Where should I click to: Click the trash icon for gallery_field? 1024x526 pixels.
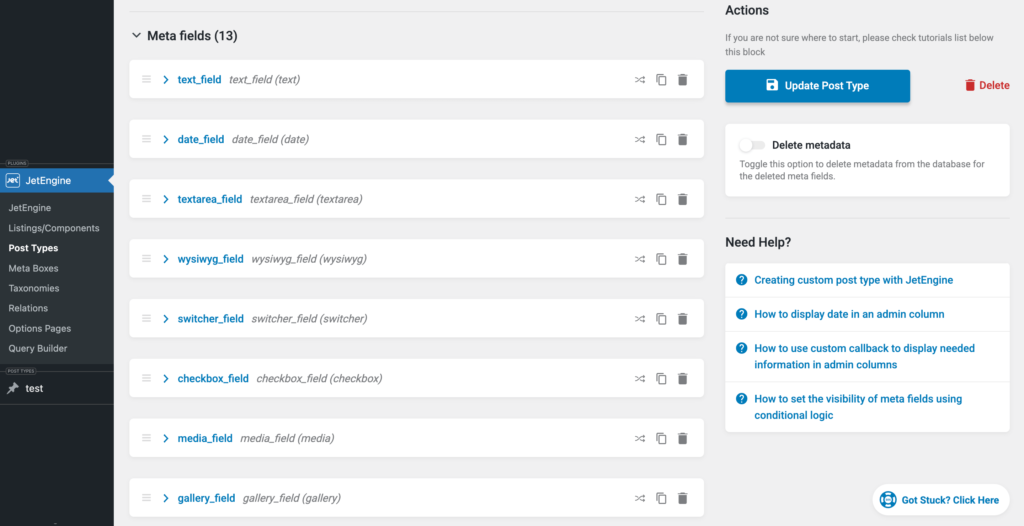[x=682, y=498]
